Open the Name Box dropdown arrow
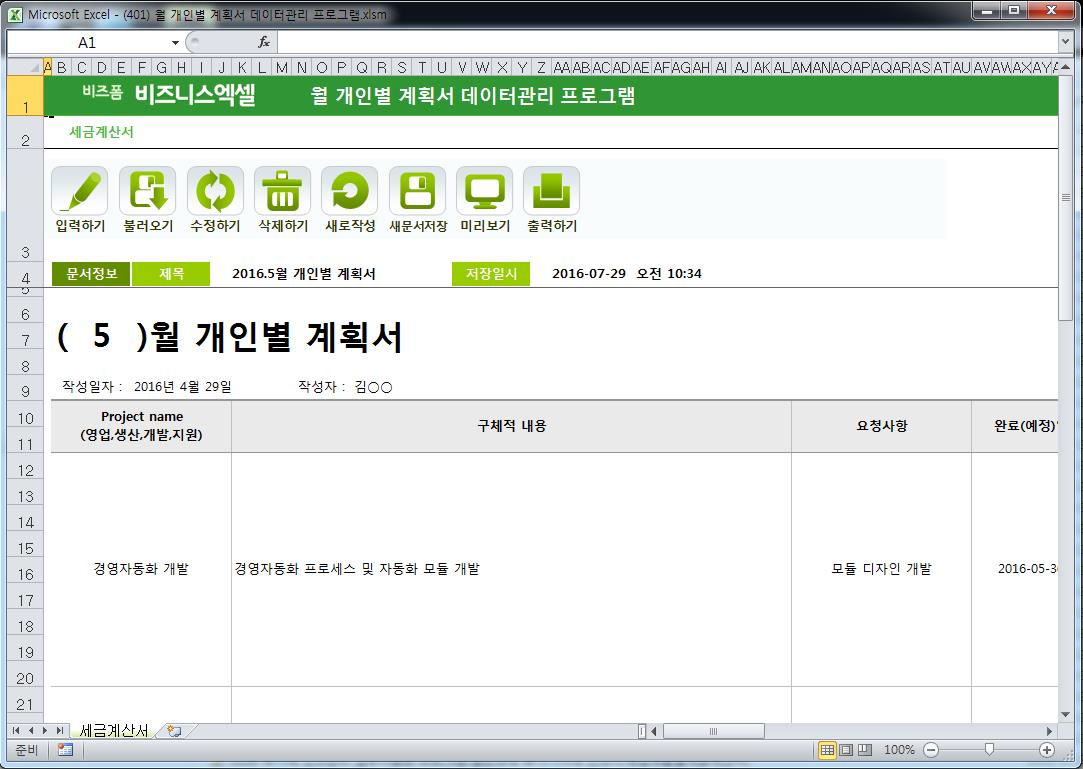 [175, 43]
